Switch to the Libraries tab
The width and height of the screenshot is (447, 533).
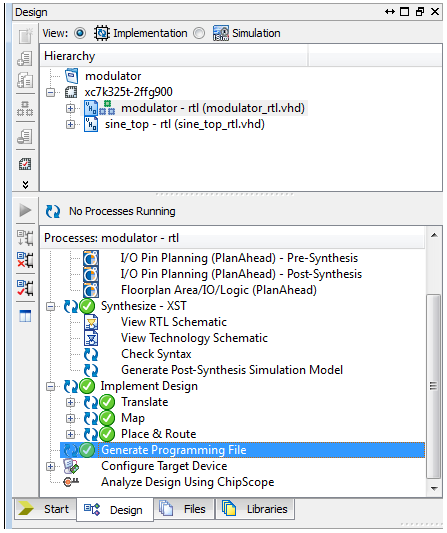tap(255, 509)
